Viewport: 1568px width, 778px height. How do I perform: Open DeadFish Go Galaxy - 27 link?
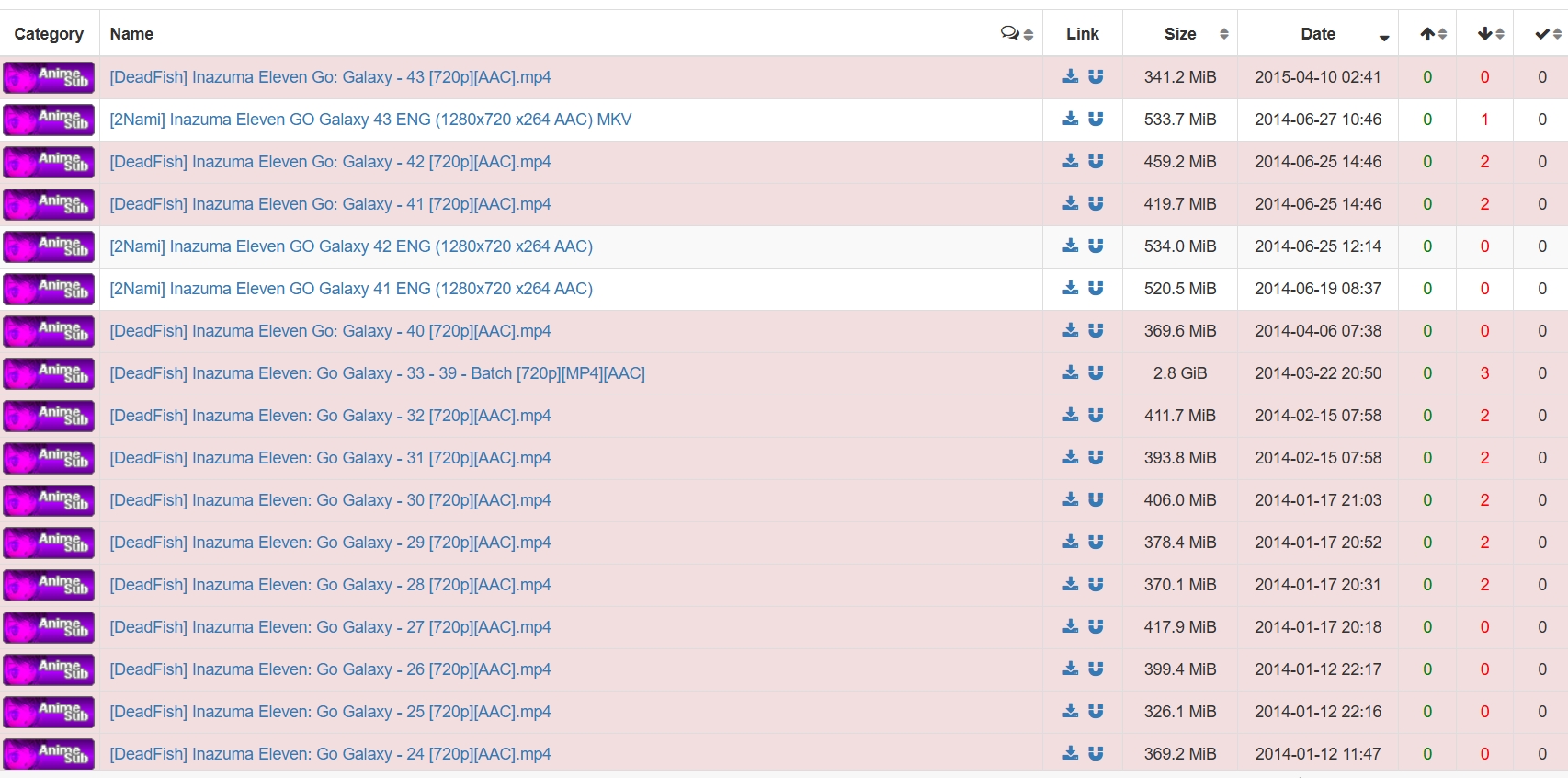330,627
